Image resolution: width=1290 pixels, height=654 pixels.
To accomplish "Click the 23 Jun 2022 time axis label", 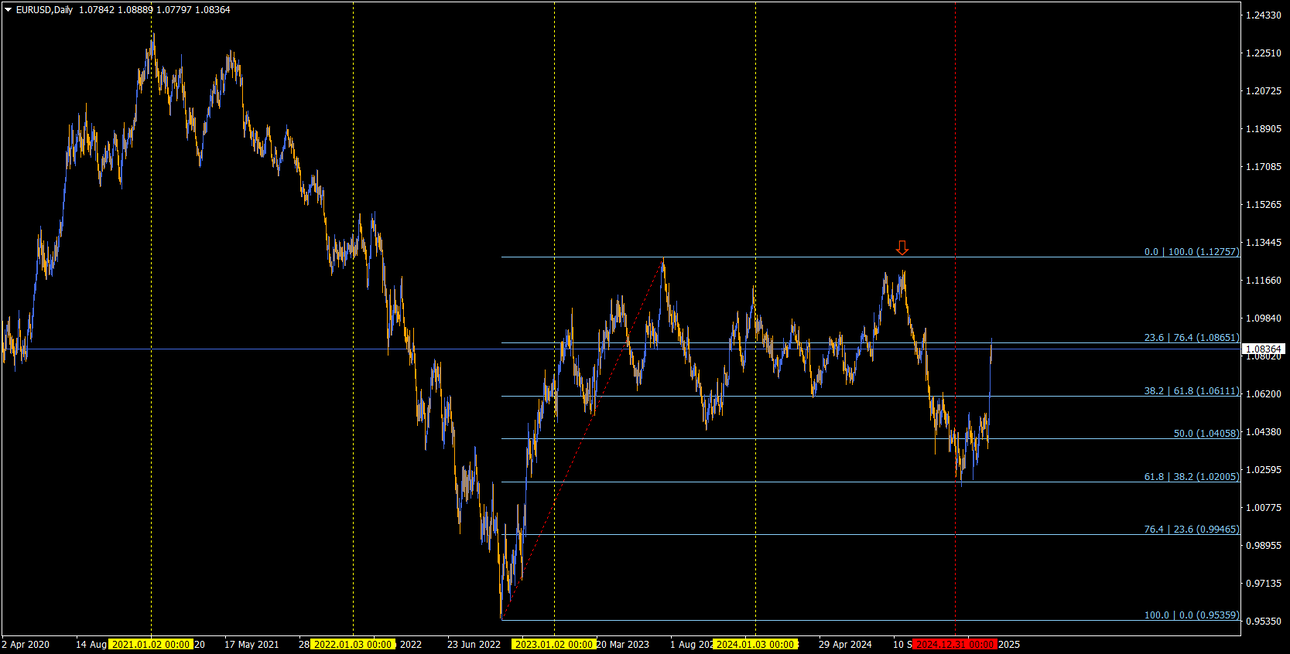I will (474, 645).
